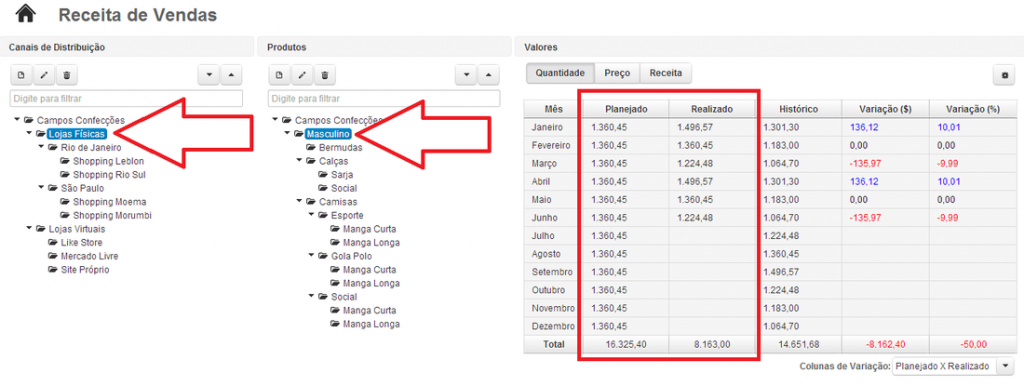
Task: Delete selected item in Canais de Distribuição
Action: (x=66, y=75)
